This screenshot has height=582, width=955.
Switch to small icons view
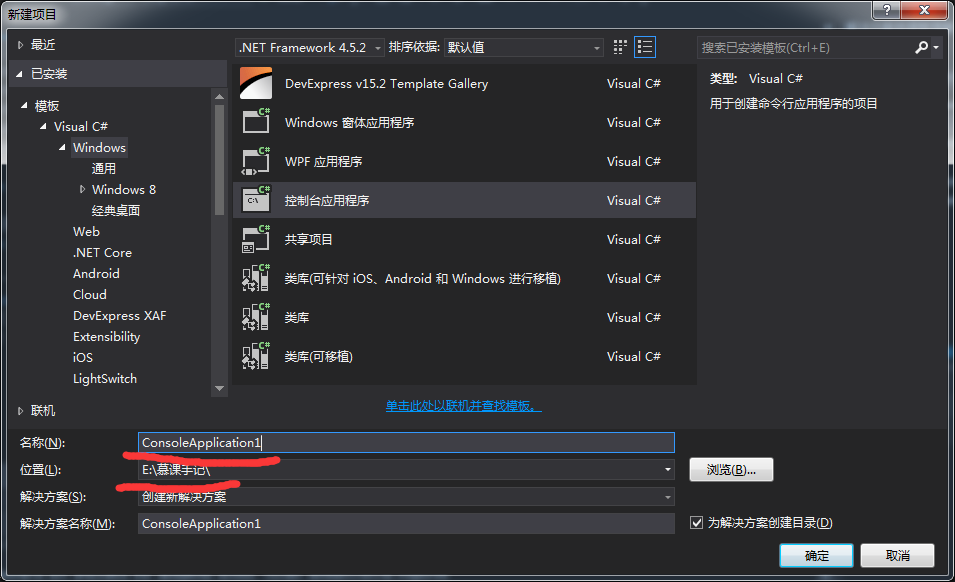pyautogui.click(x=618, y=46)
